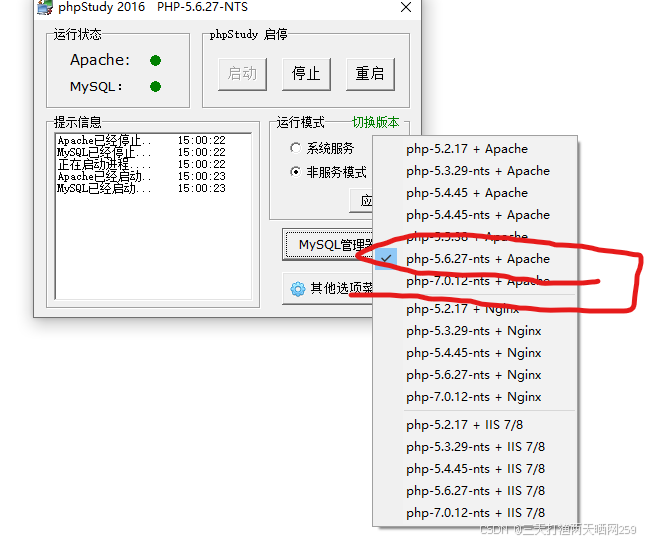Choose php-5.4.45-nts + Apache

[x=475, y=215]
